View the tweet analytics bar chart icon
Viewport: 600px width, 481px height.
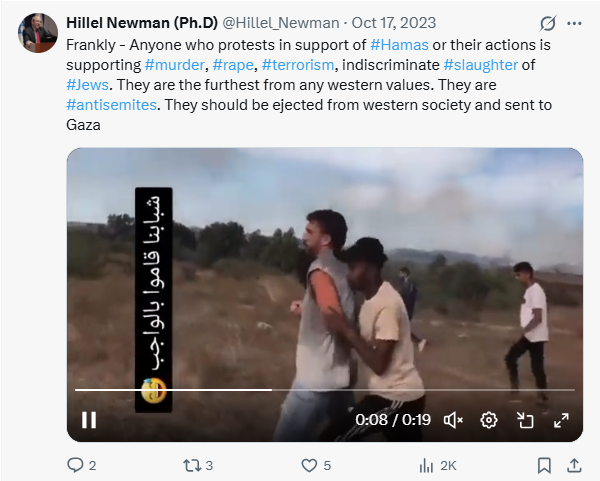pos(426,466)
